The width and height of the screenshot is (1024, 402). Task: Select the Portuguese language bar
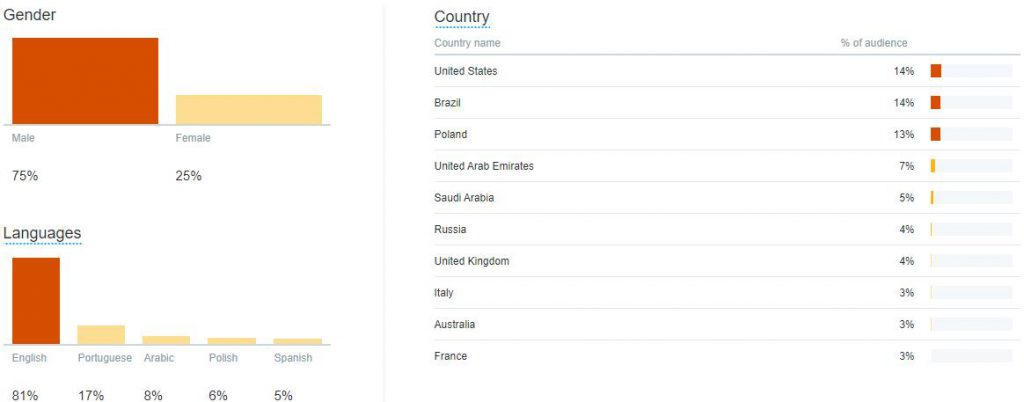101,335
